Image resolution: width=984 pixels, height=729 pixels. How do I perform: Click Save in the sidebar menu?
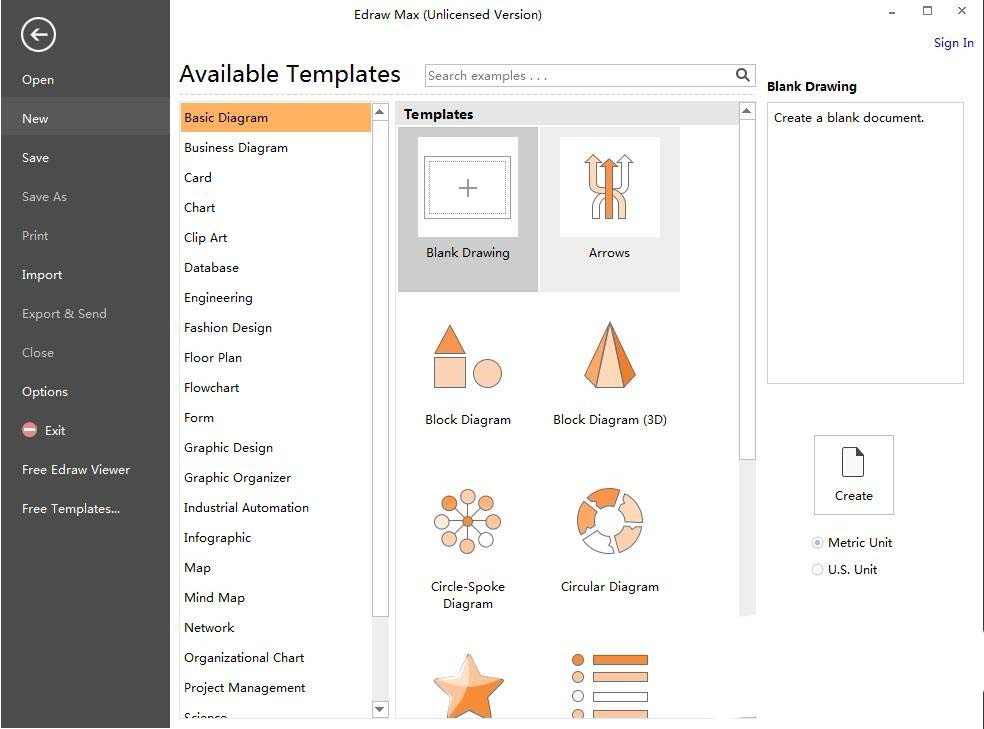(x=35, y=157)
